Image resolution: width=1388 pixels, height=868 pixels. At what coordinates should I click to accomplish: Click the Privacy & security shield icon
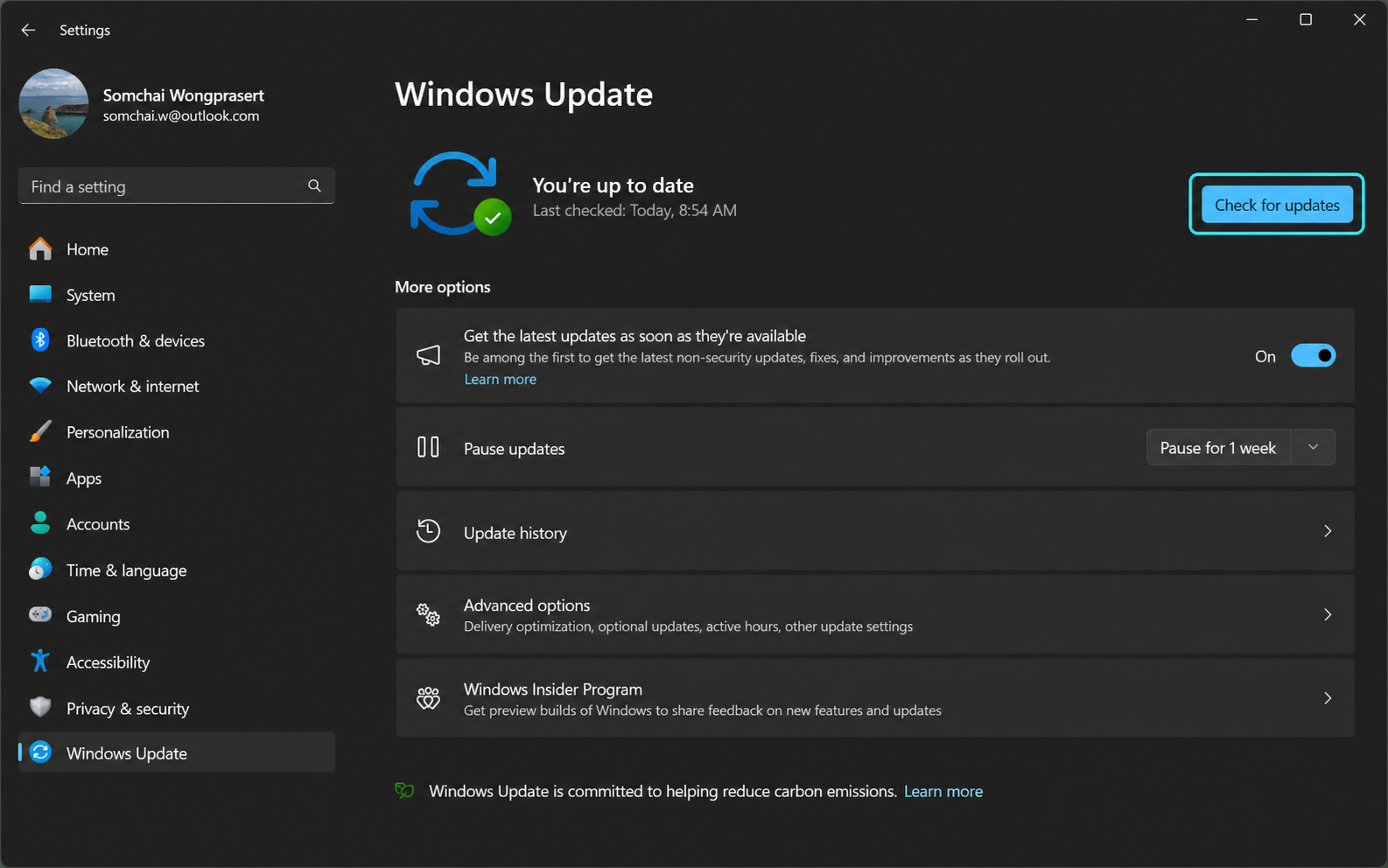point(40,707)
